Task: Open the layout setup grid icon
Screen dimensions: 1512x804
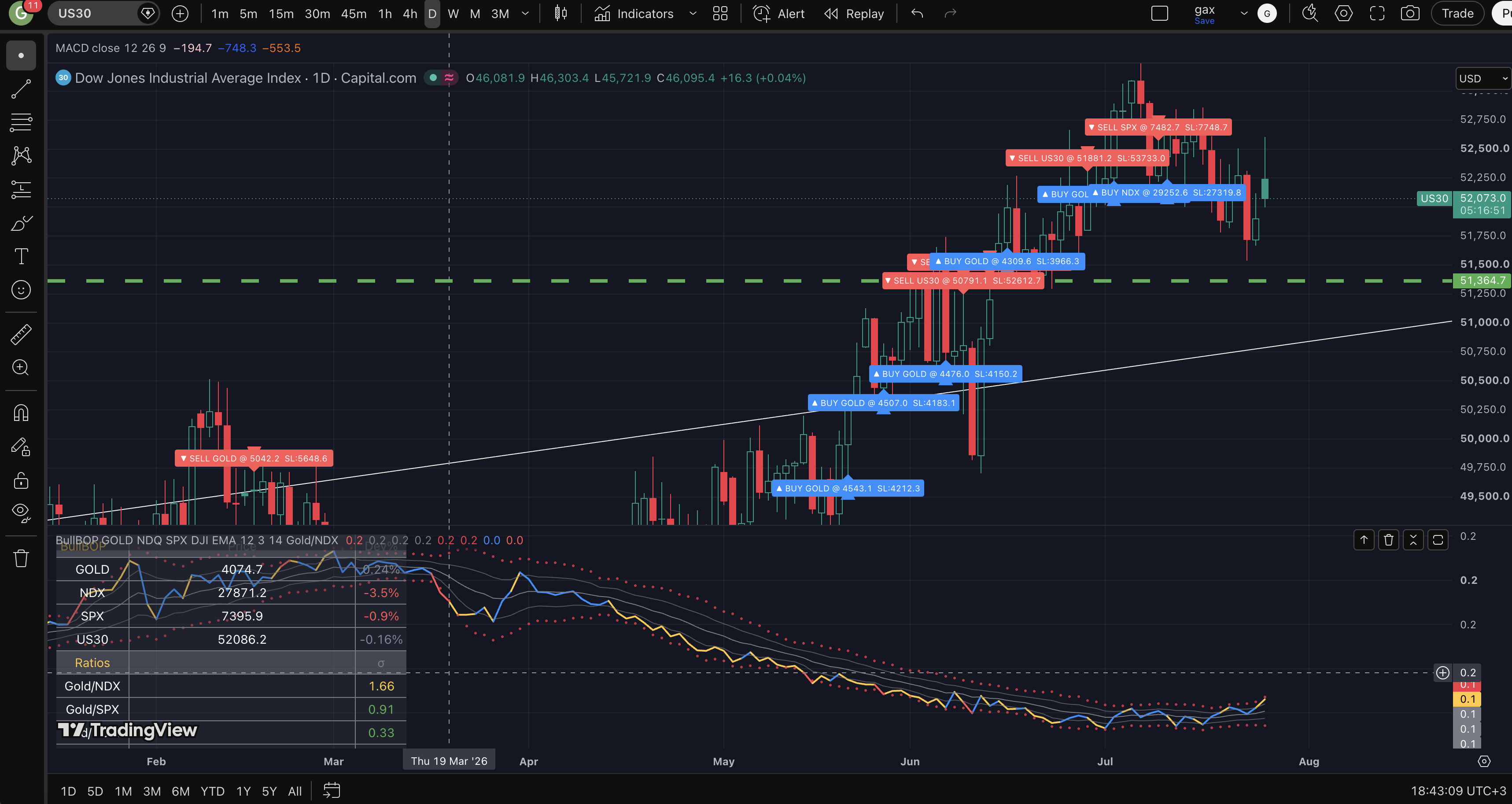Action: 720,14
